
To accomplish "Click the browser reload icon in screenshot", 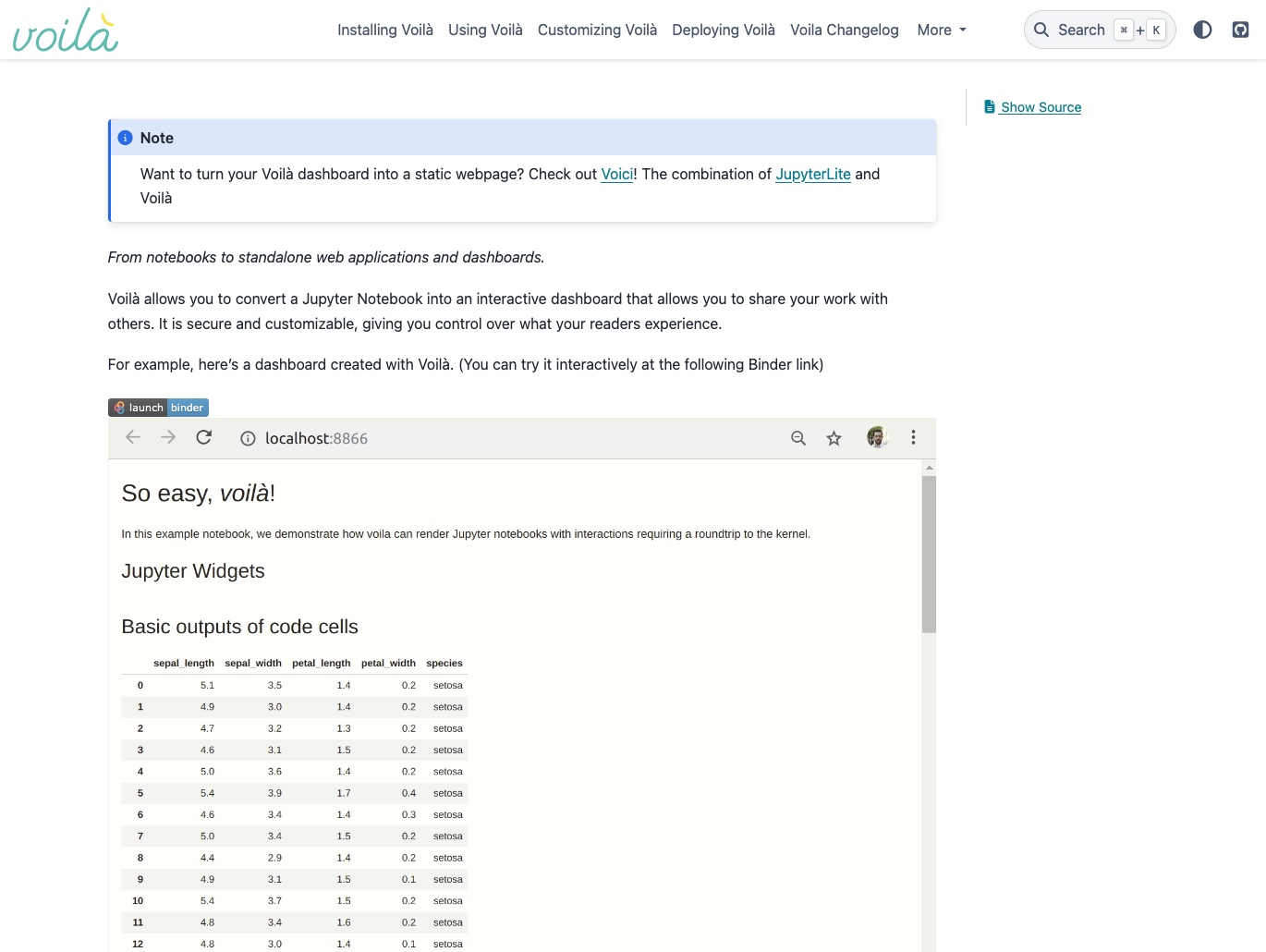I will click(204, 438).
